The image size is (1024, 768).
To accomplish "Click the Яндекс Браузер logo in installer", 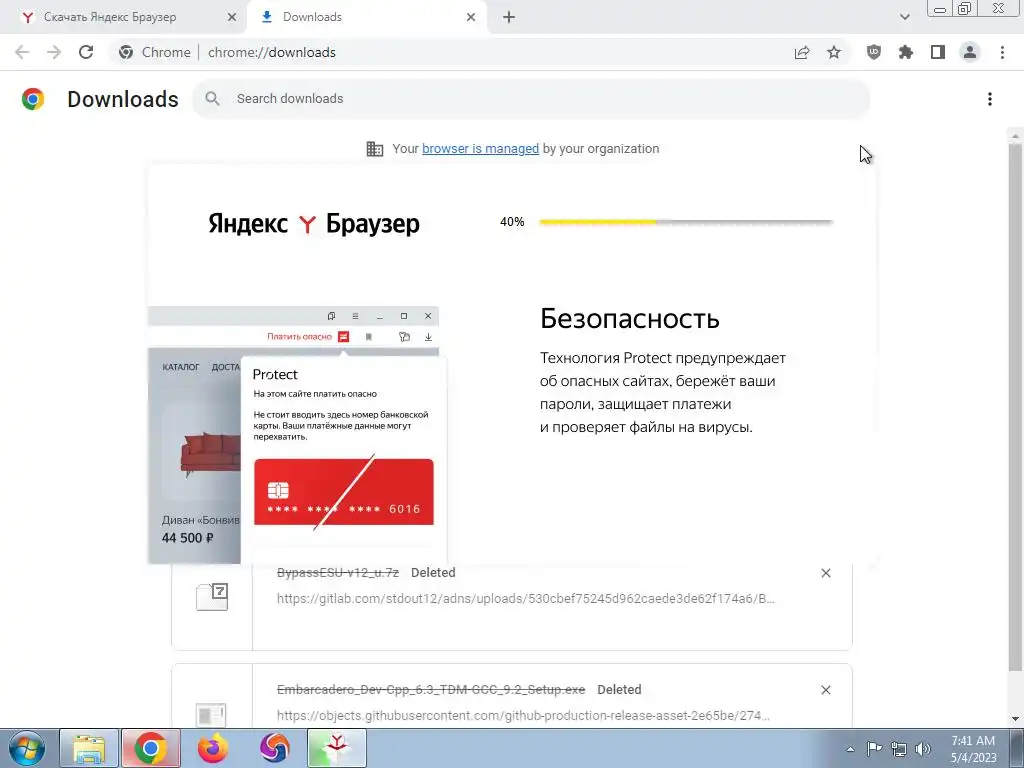I will click(313, 223).
